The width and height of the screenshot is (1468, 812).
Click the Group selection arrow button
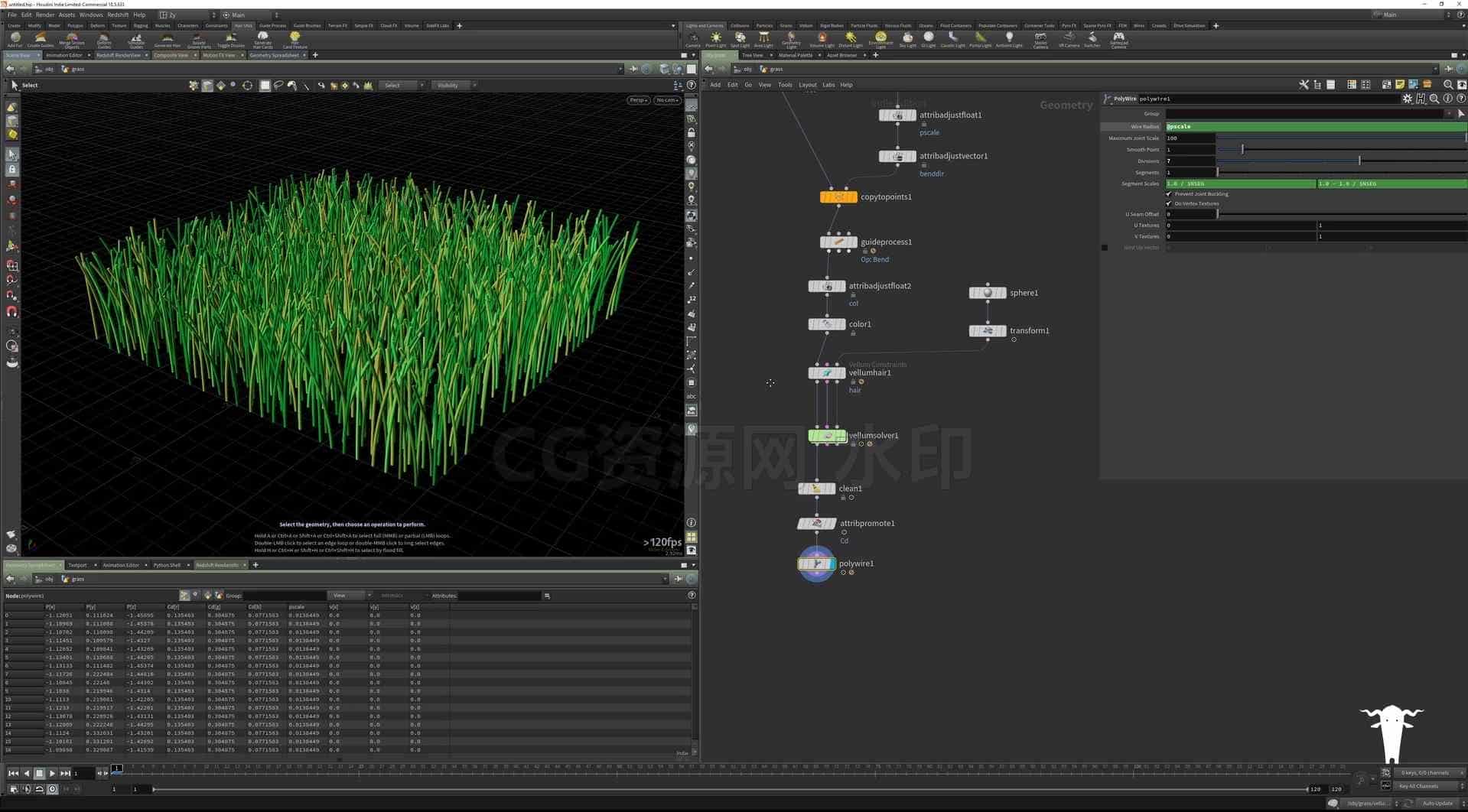[1461, 114]
